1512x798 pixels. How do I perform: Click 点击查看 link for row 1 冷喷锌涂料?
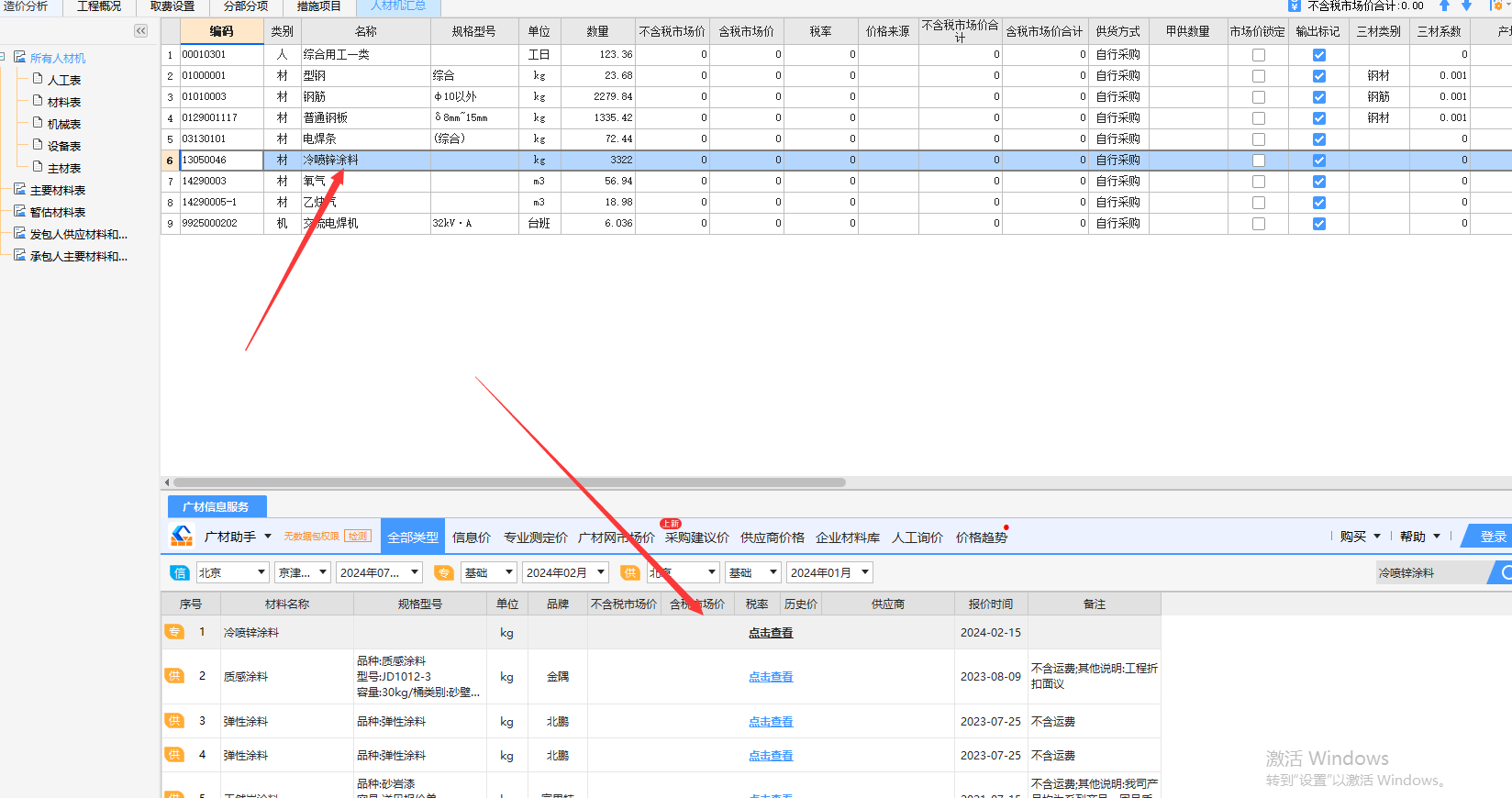pos(771,633)
